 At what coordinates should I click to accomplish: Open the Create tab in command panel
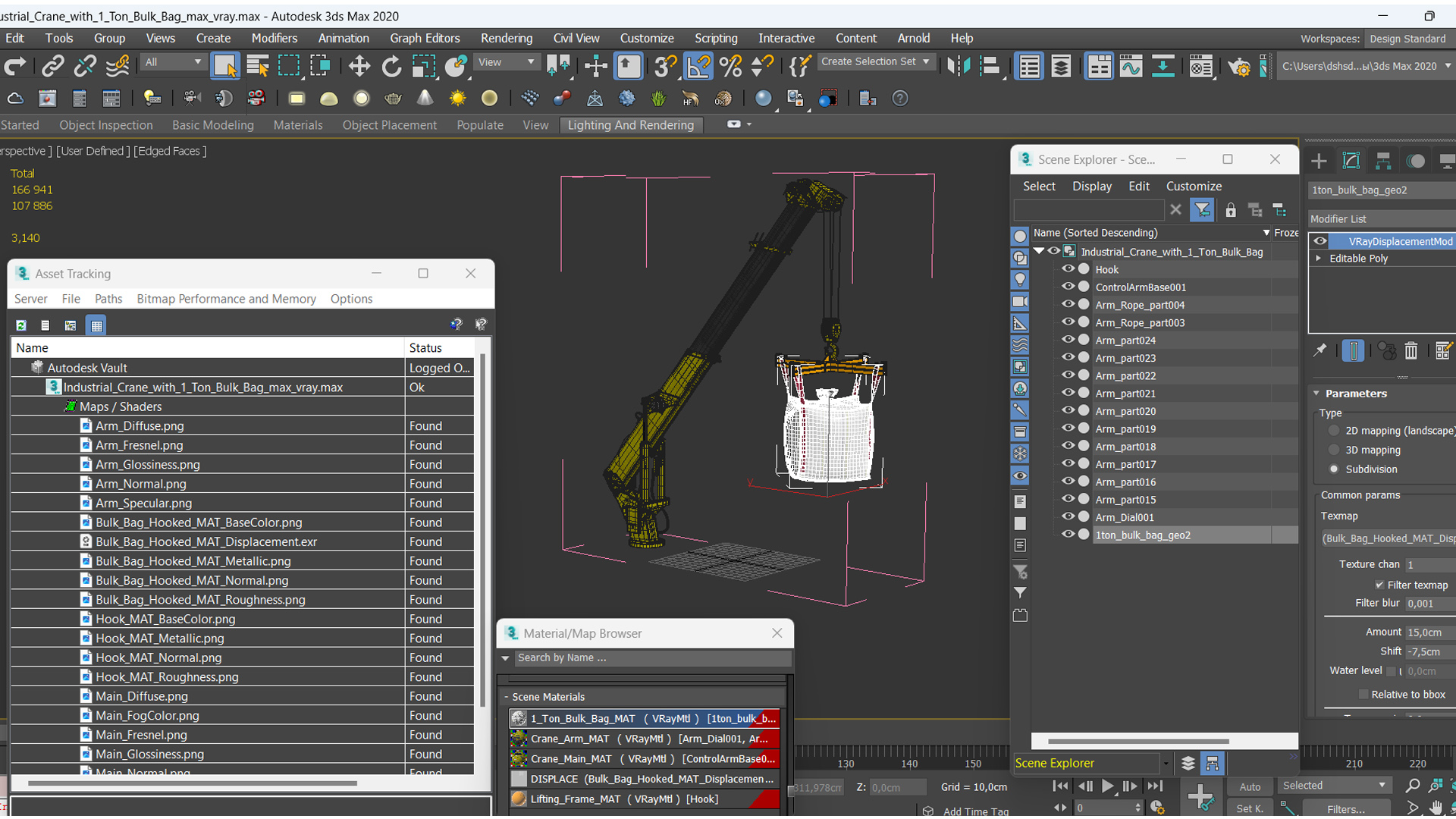1319,161
